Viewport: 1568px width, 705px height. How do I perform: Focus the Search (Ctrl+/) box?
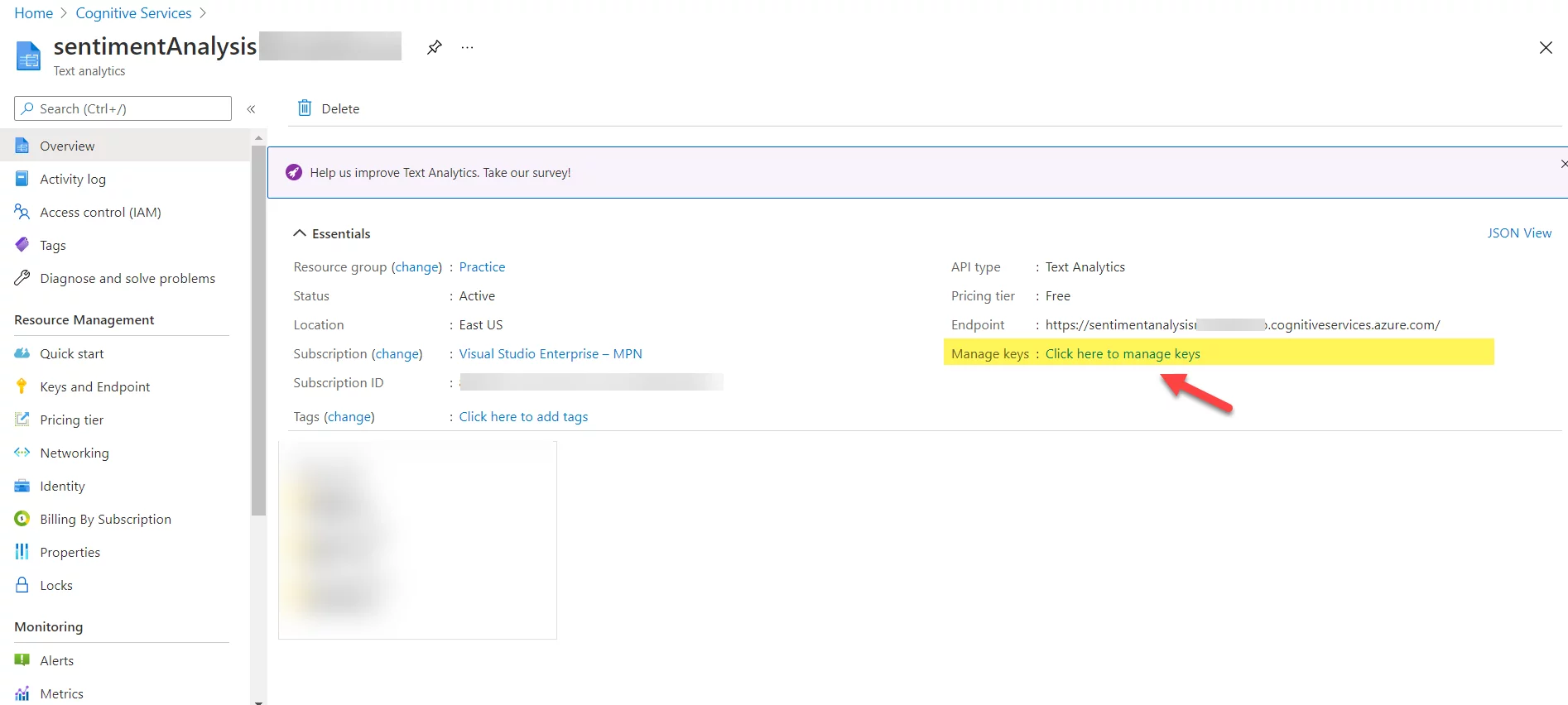click(123, 108)
